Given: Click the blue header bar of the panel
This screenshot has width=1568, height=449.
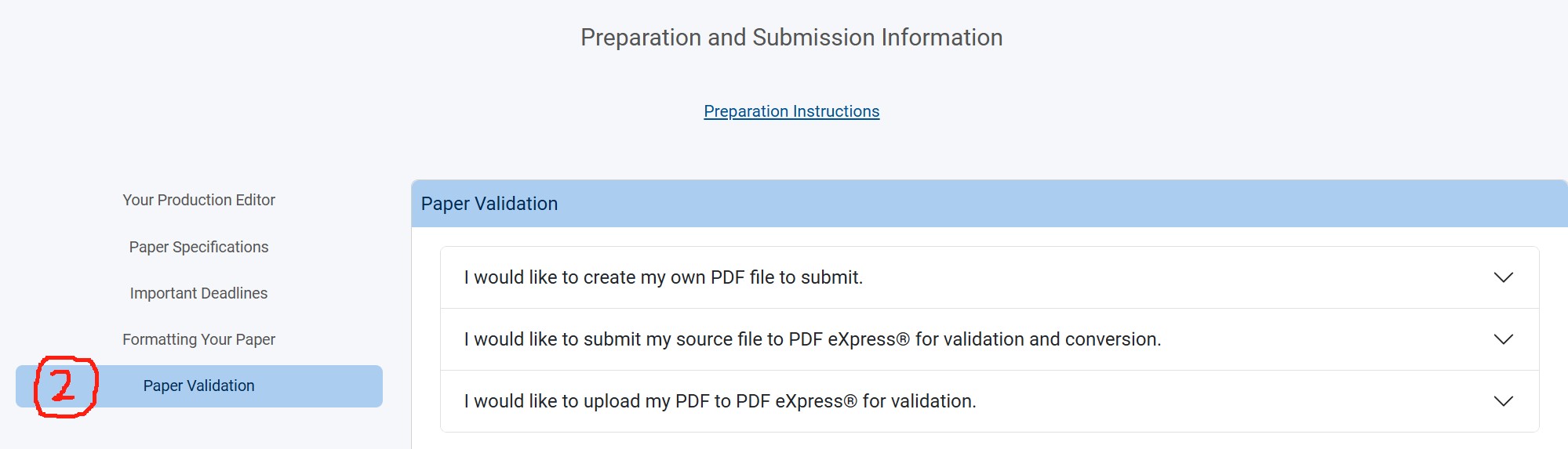Looking at the screenshot, I should click(x=1020, y=204).
